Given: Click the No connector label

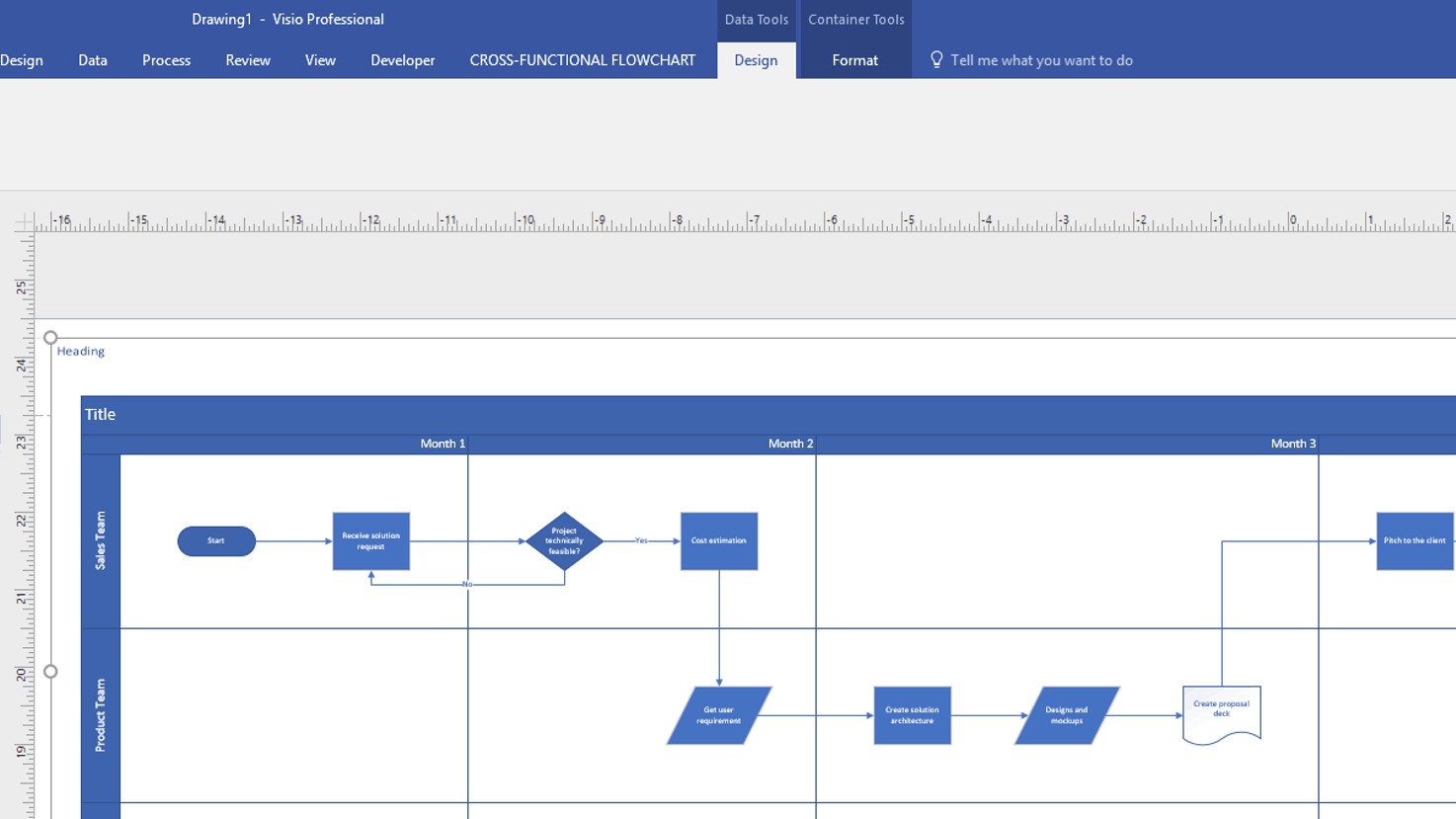Looking at the screenshot, I should click(x=467, y=585).
